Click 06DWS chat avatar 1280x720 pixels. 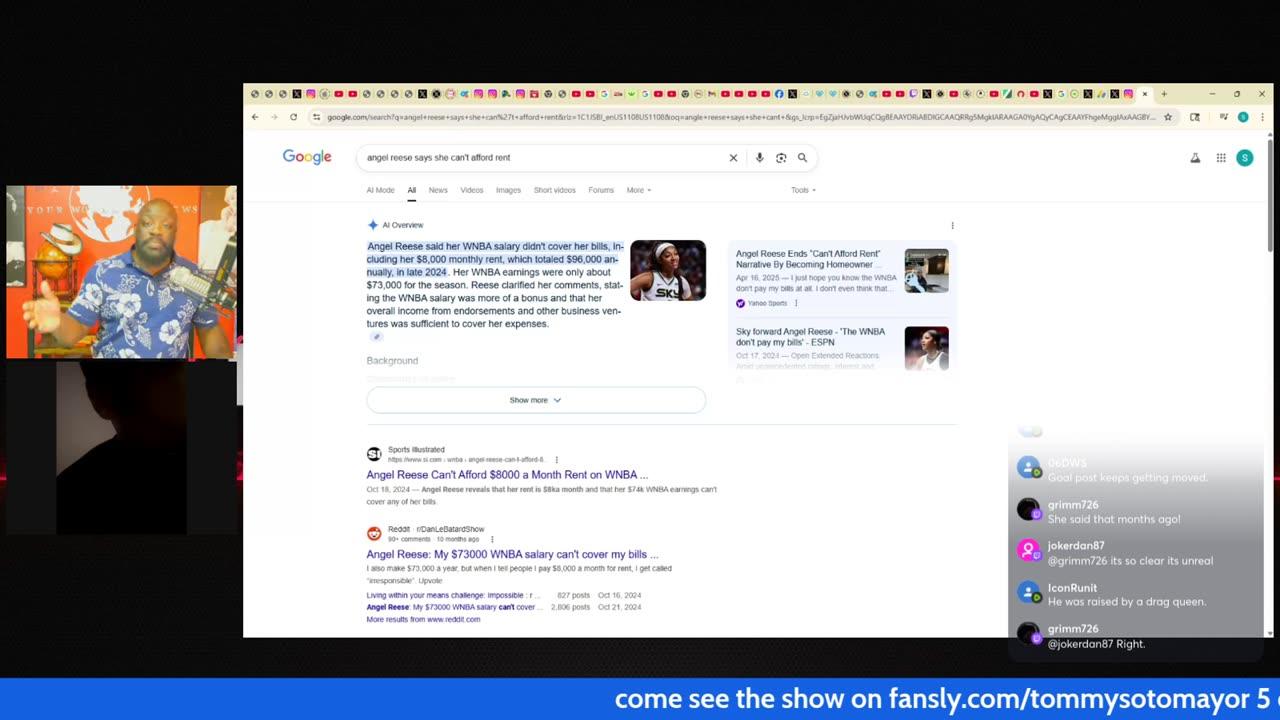click(x=1028, y=468)
